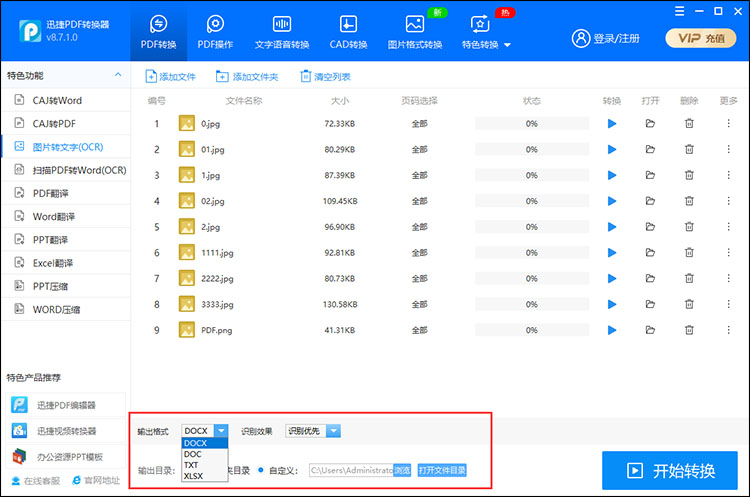The image size is (750, 497).
Task: Select 图片转文字(OCR) in sidebar
Action: click(66, 147)
